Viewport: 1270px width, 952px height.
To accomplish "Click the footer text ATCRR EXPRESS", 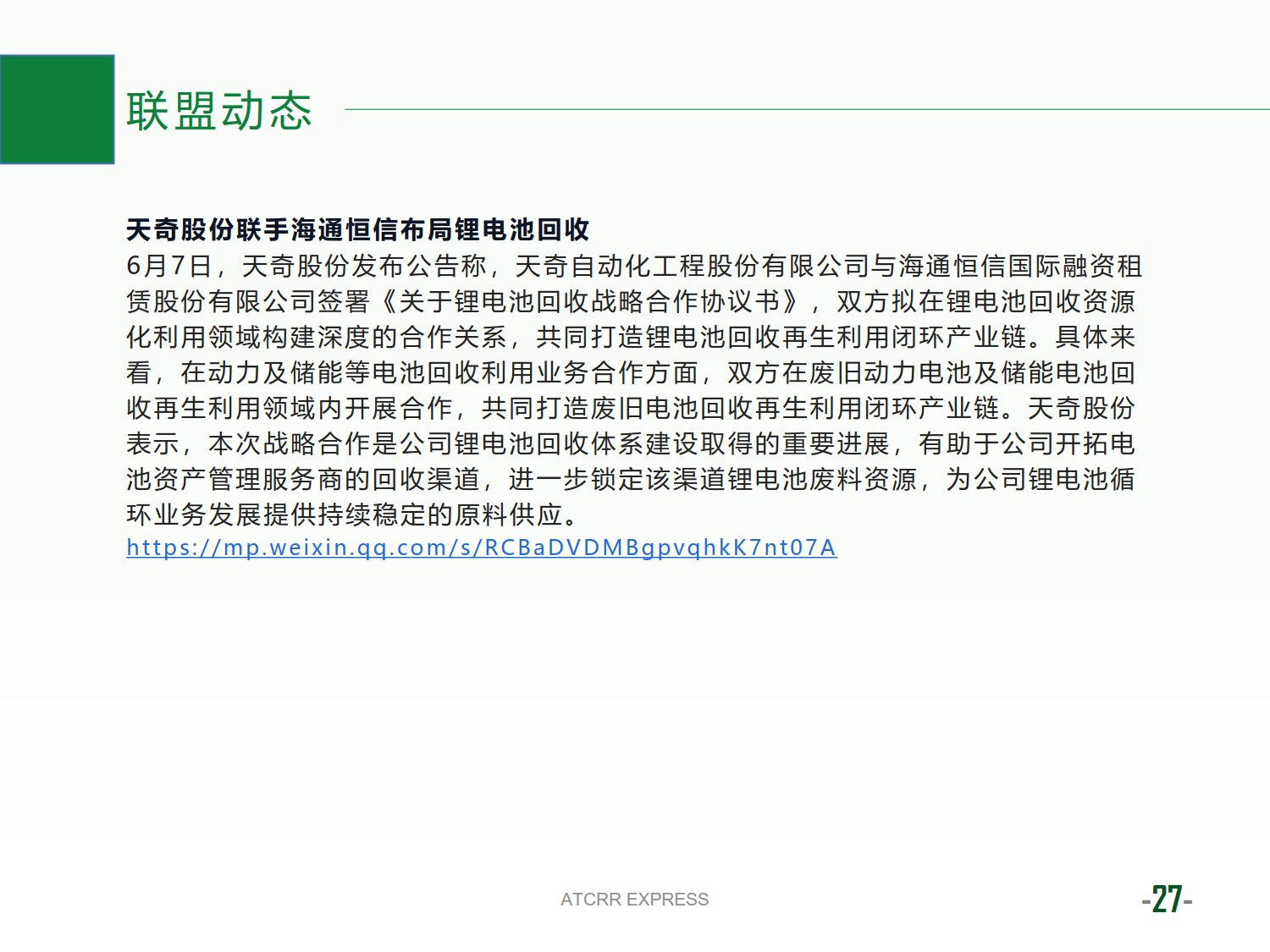I will pyautogui.click(x=635, y=900).
